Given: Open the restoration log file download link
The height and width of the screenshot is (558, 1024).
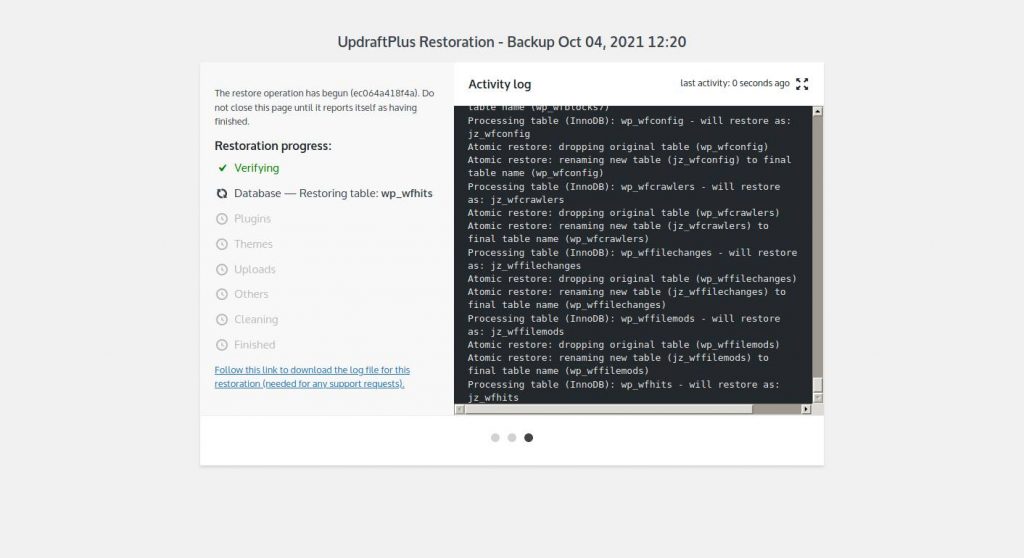Looking at the screenshot, I should click(x=312, y=377).
